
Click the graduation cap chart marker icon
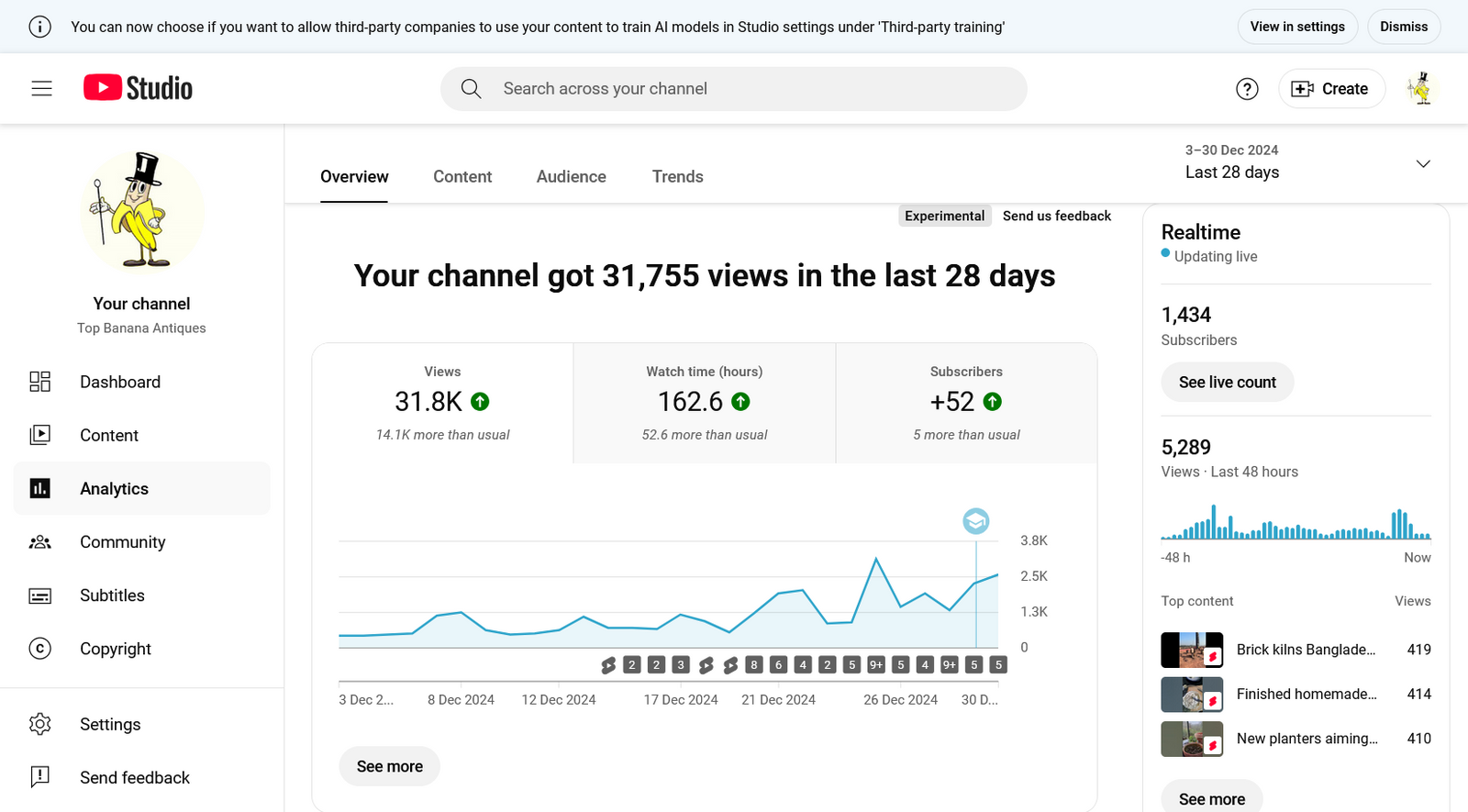(x=975, y=521)
